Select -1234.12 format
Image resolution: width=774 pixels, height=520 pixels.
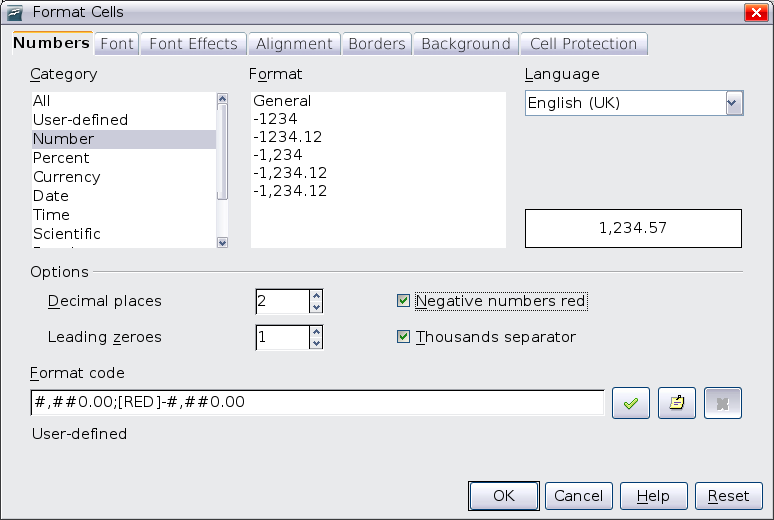tap(378, 137)
